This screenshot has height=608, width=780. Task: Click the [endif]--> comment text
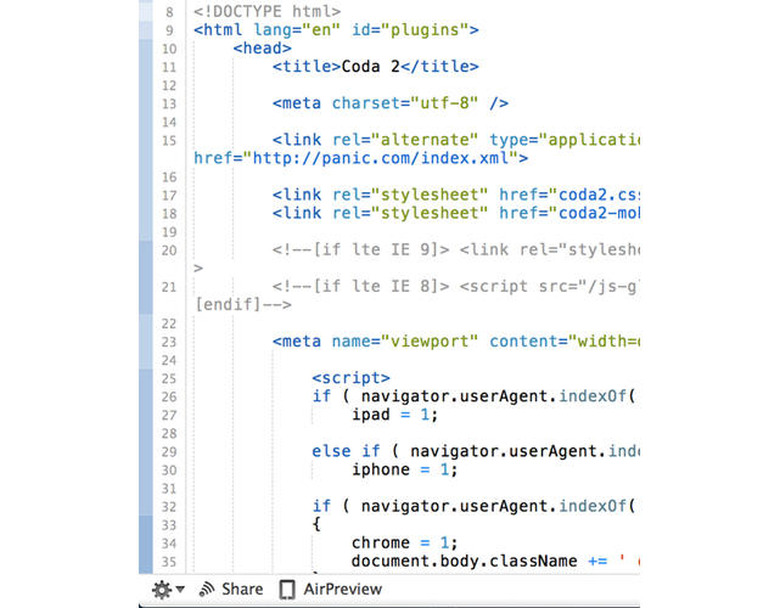[x=243, y=304]
